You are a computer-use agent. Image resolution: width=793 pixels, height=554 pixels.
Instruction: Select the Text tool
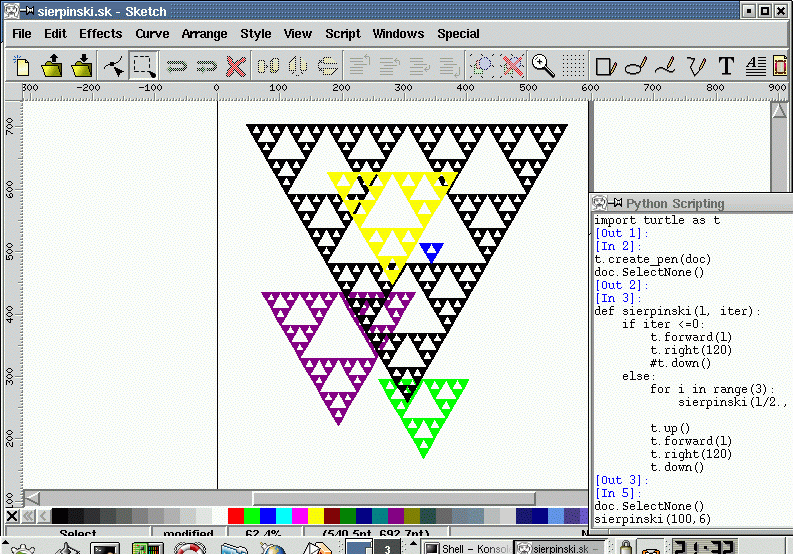click(x=726, y=67)
